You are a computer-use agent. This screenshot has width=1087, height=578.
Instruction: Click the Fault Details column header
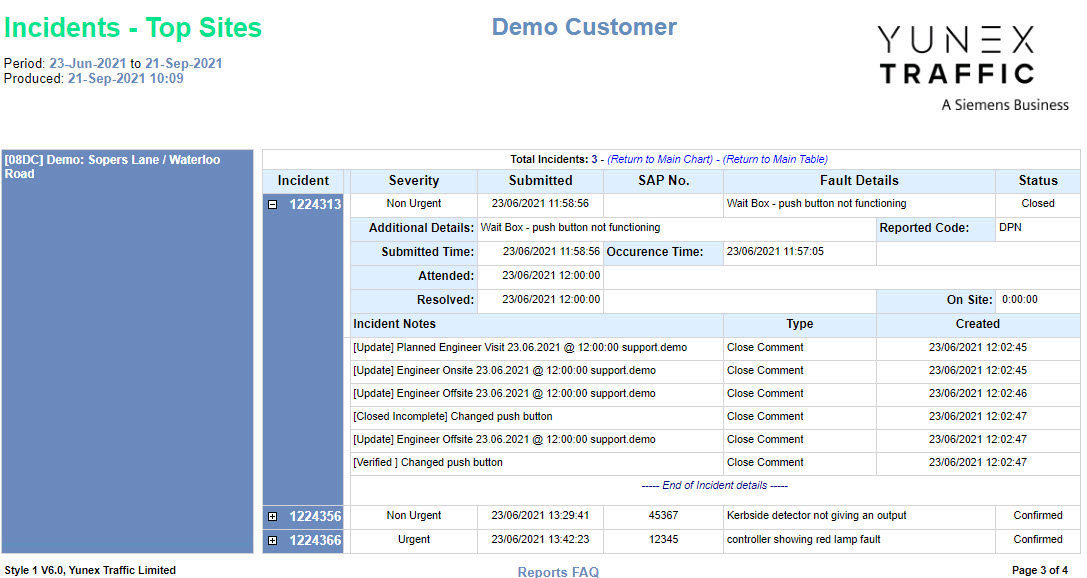tap(859, 181)
